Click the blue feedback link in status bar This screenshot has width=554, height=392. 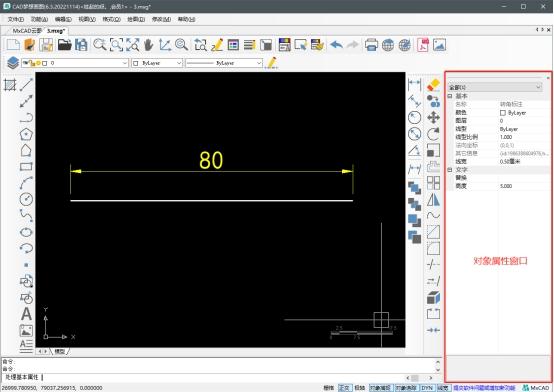click(485, 388)
